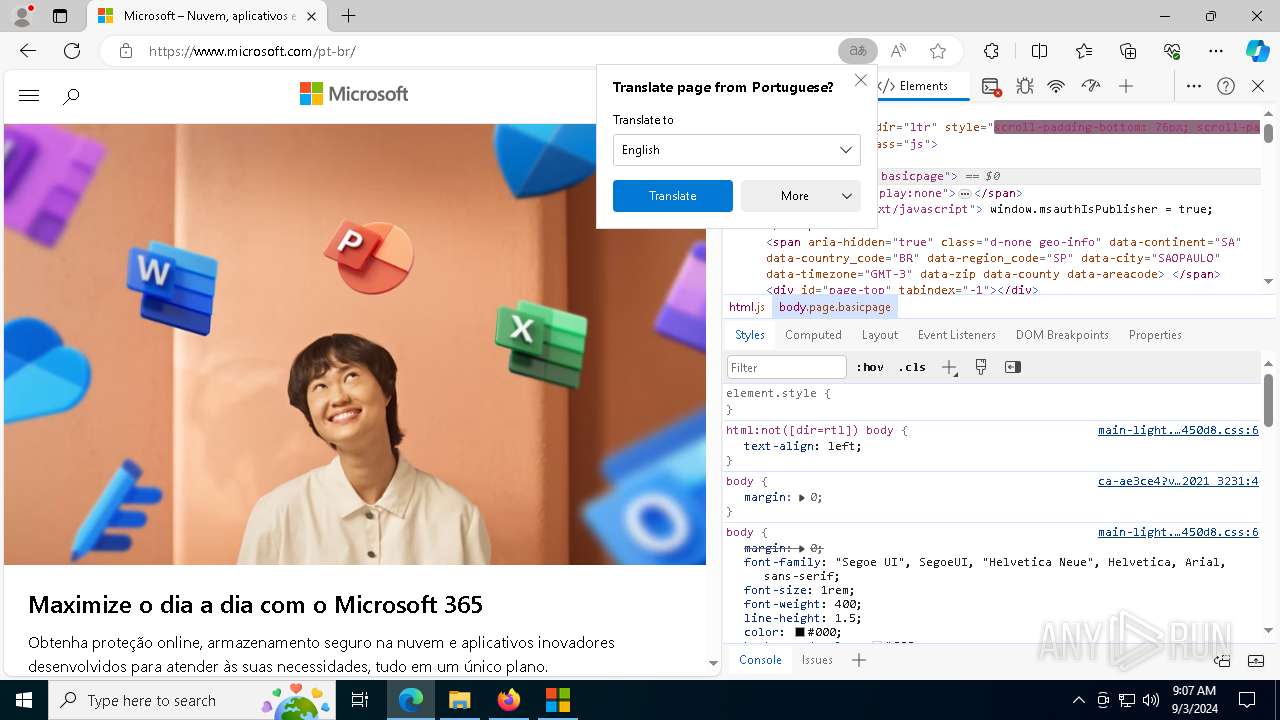Viewport: 1280px width, 720px height.
Task: Close the translate popup
Action: pyautogui.click(x=861, y=80)
